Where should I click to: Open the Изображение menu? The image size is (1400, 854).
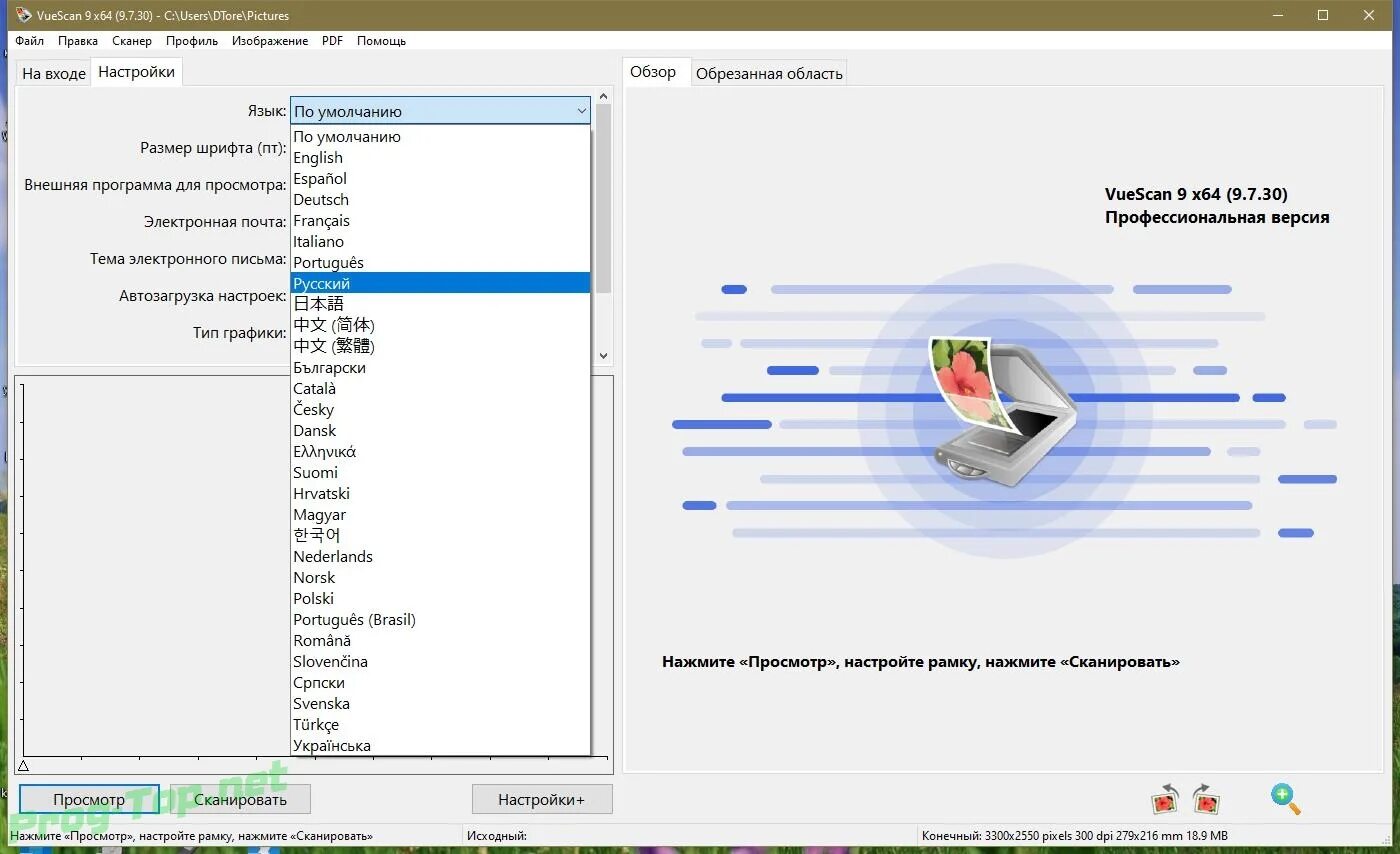point(270,41)
